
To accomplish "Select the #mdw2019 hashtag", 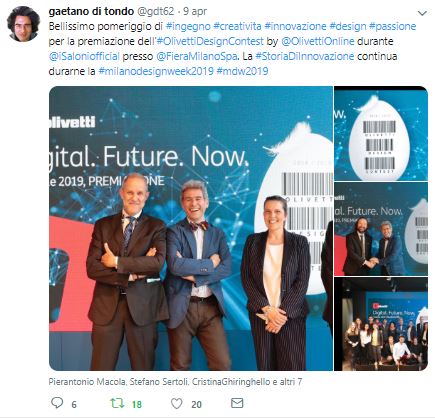I will pos(242,71).
